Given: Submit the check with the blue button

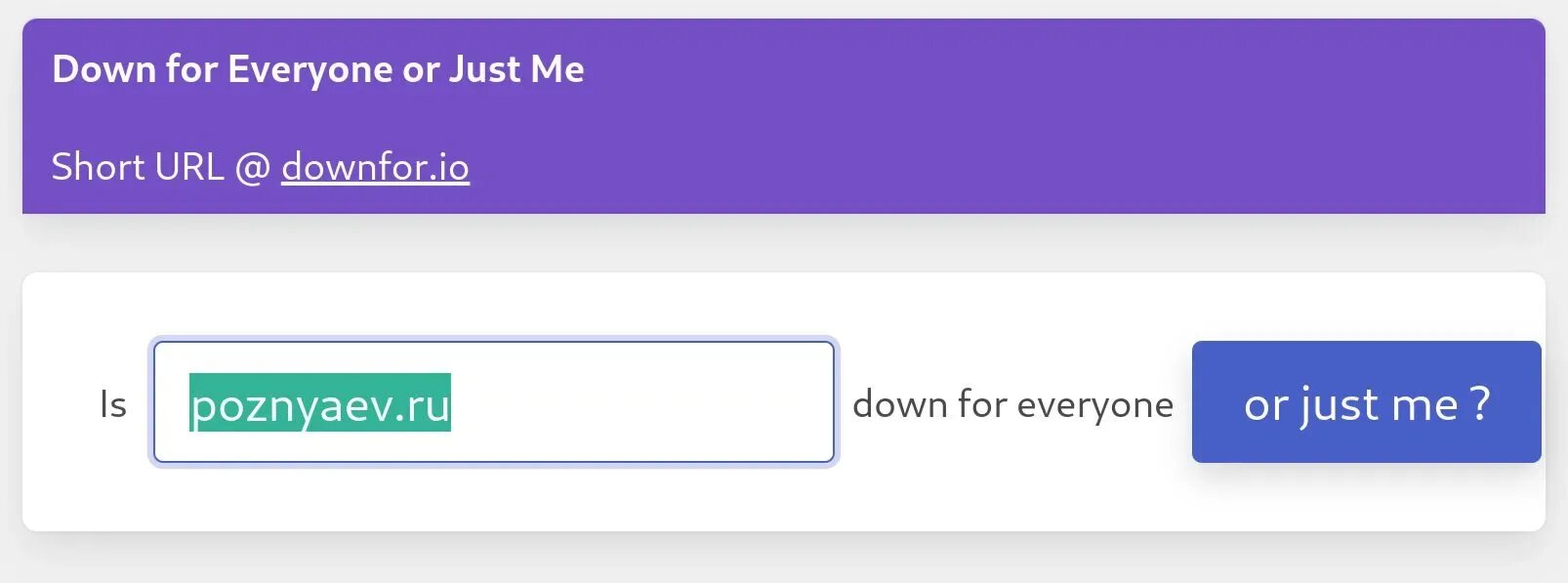Looking at the screenshot, I should tap(1365, 401).
